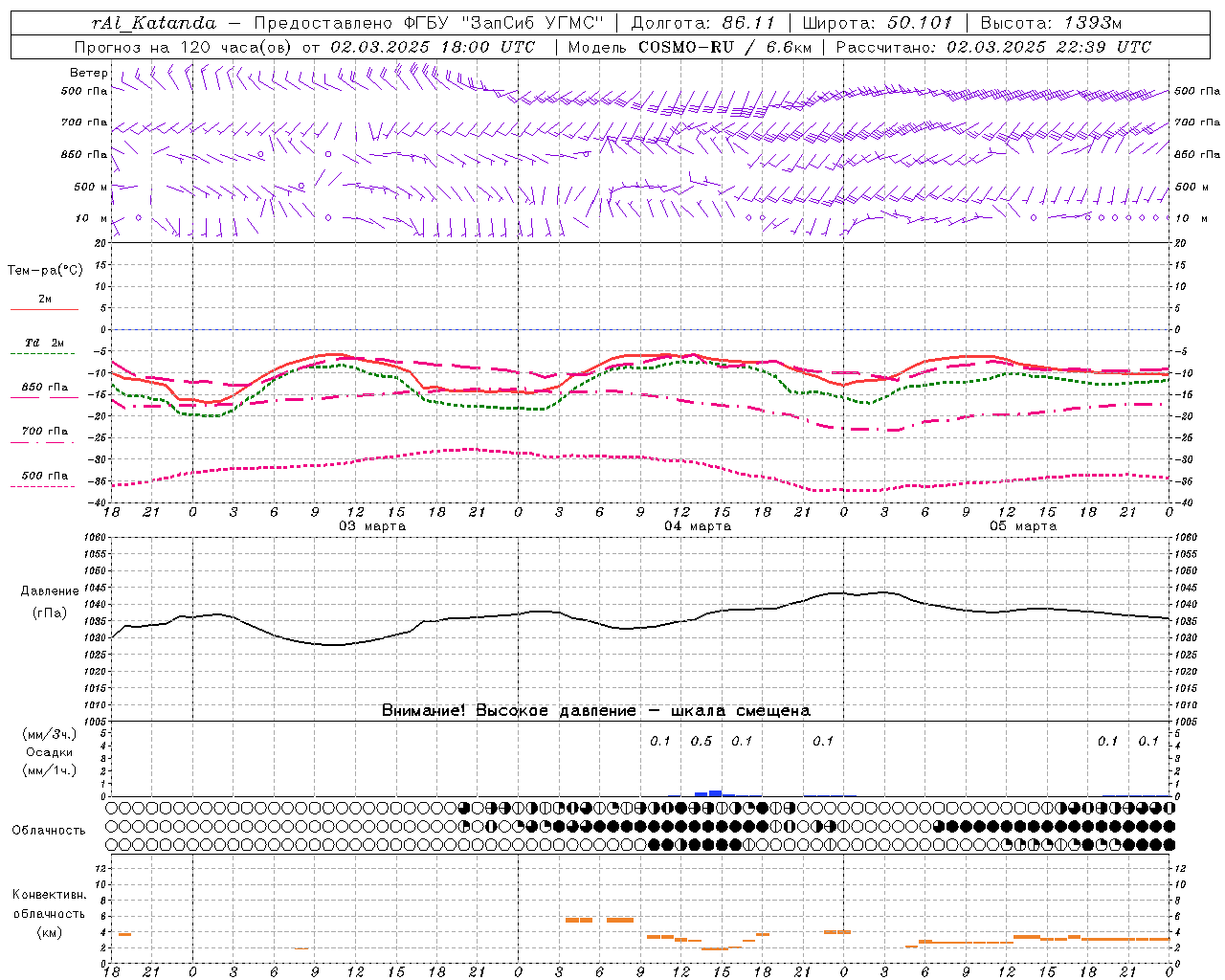This screenshot has width=1225, height=980.
Task: Click the Ветер panel label
Action: (x=89, y=73)
